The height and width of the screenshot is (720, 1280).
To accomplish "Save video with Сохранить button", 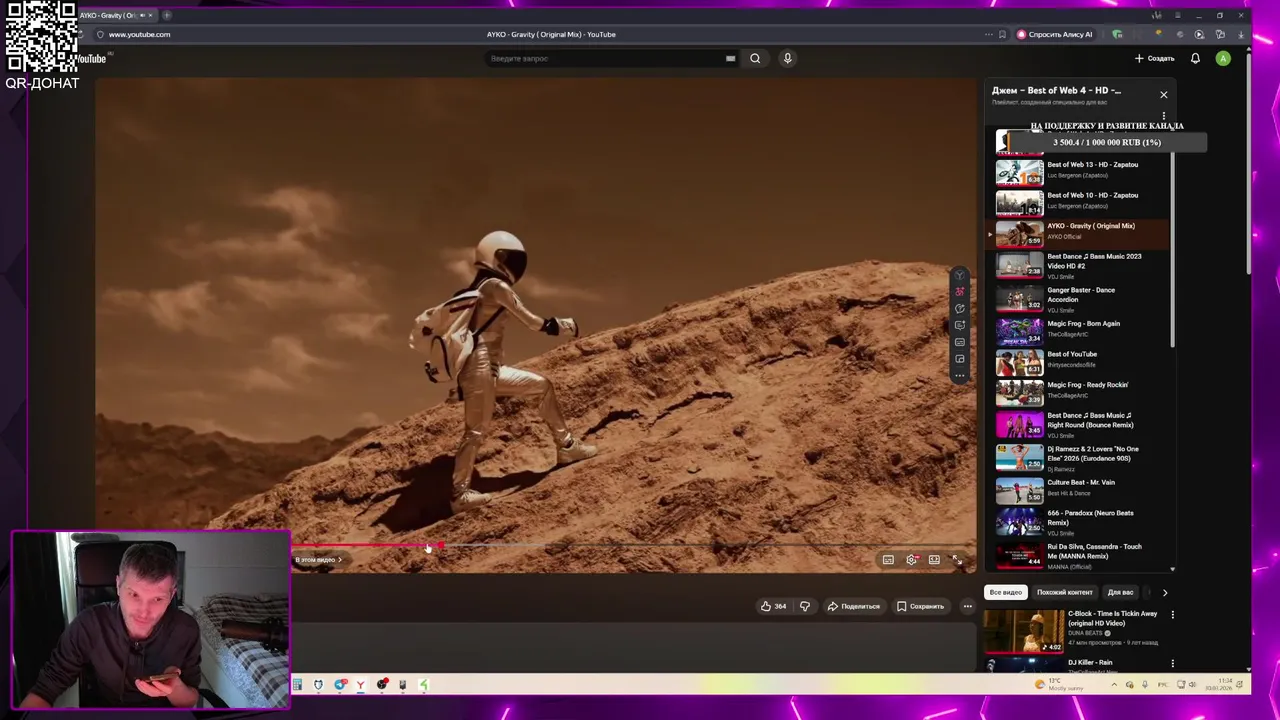I will (x=920, y=606).
